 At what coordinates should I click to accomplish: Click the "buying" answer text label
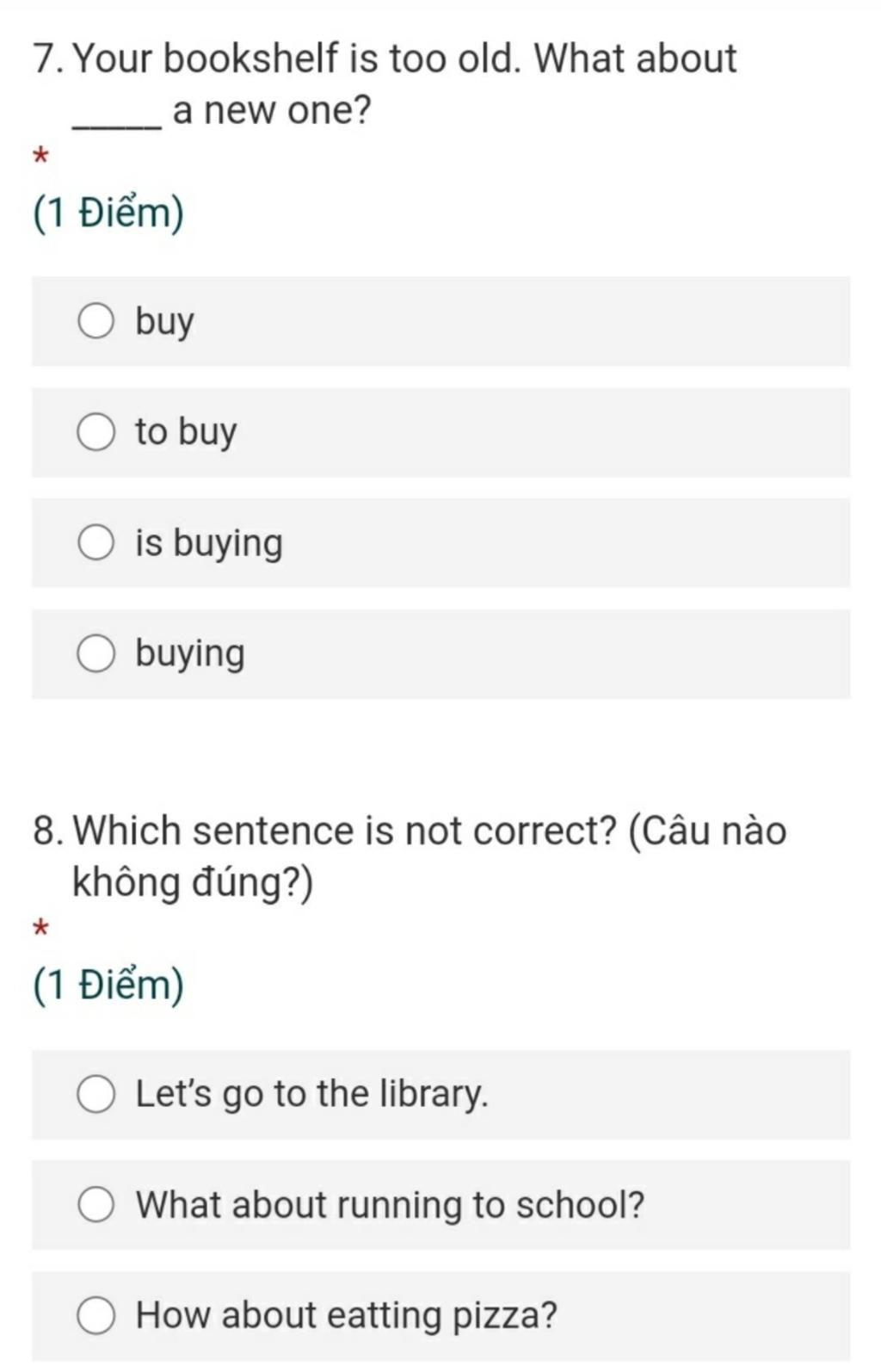click(190, 655)
